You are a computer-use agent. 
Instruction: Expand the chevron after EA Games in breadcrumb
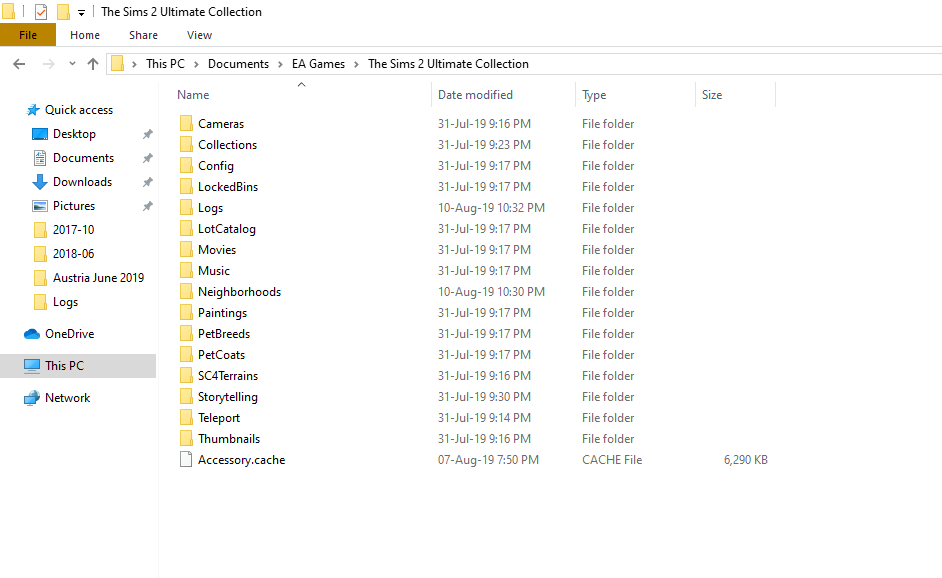tap(356, 64)
